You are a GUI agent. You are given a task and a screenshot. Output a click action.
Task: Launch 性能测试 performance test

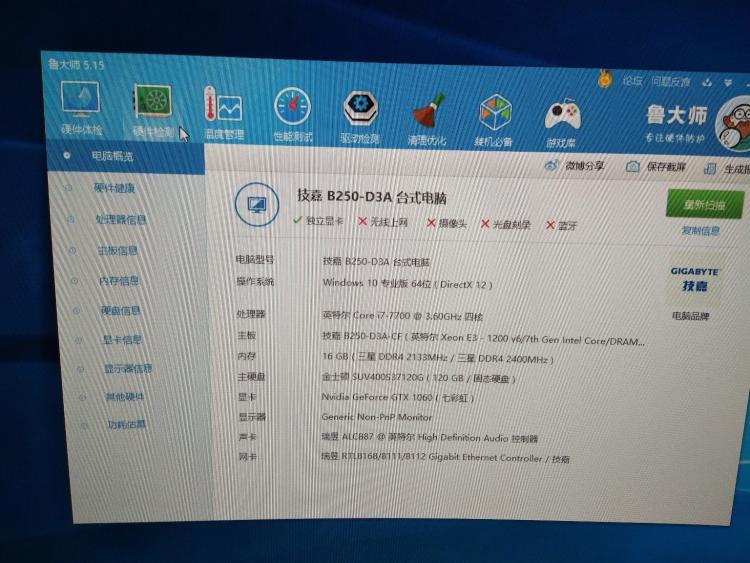pos(292,115)
